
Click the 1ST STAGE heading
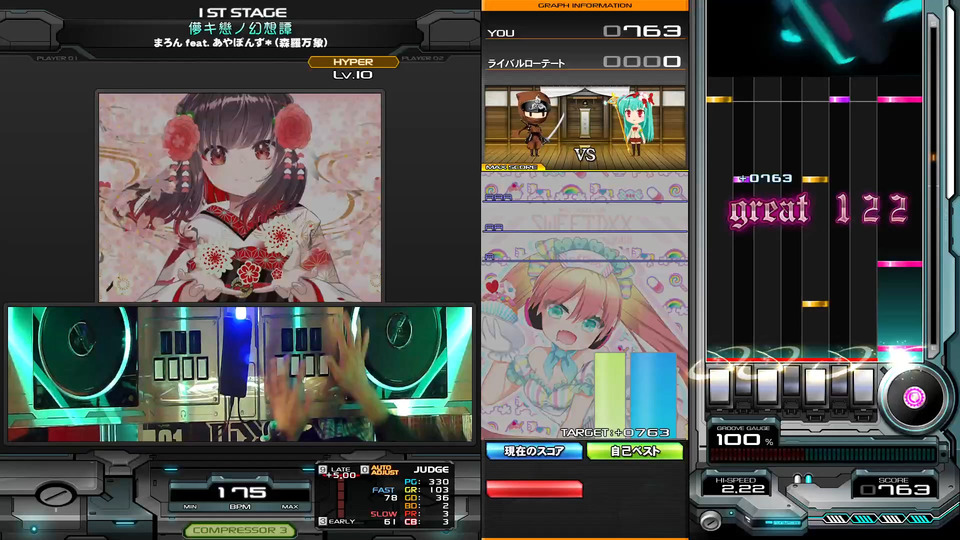click(242, 12)
